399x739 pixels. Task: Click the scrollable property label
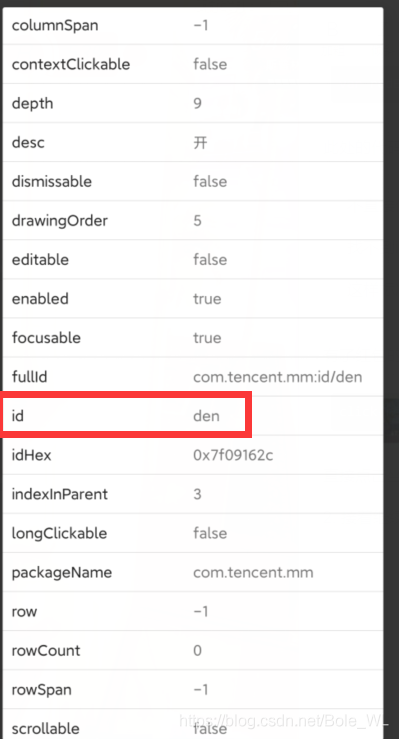click(46, 729)
